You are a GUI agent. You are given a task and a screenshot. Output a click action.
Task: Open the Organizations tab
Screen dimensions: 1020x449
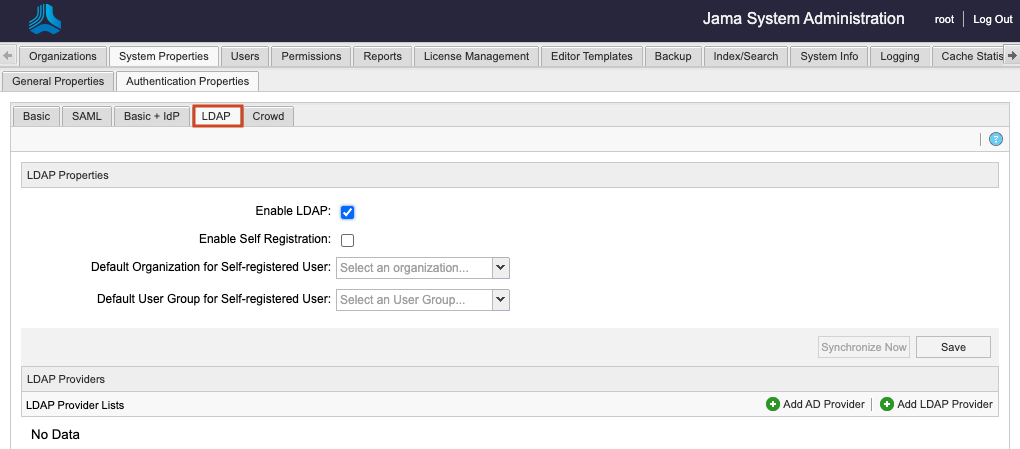click(x=62, y=56)
